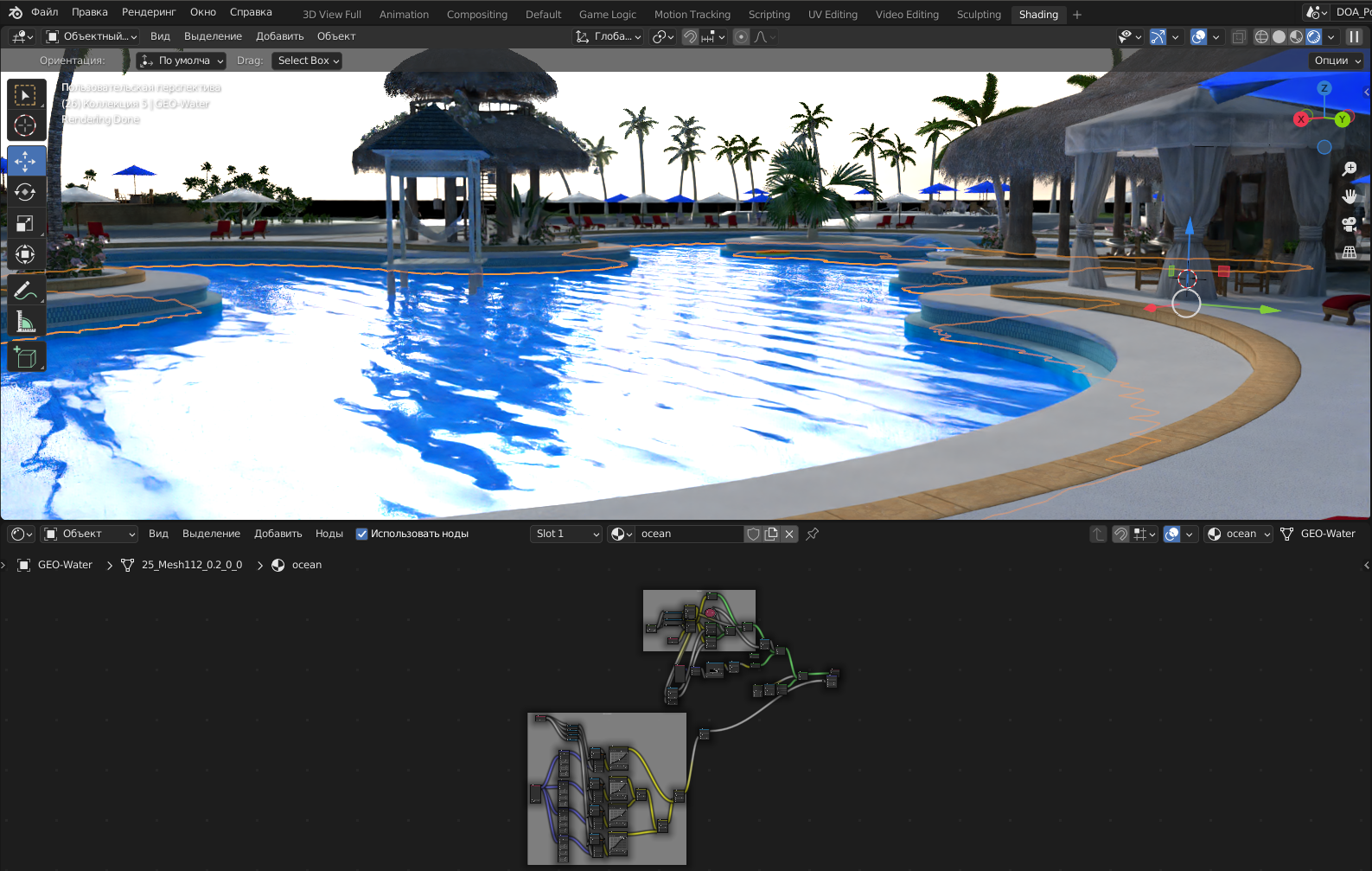Click the Blender logo menu icon
The width and height of the screenshot is (1372, 871).
click(16, 12)
